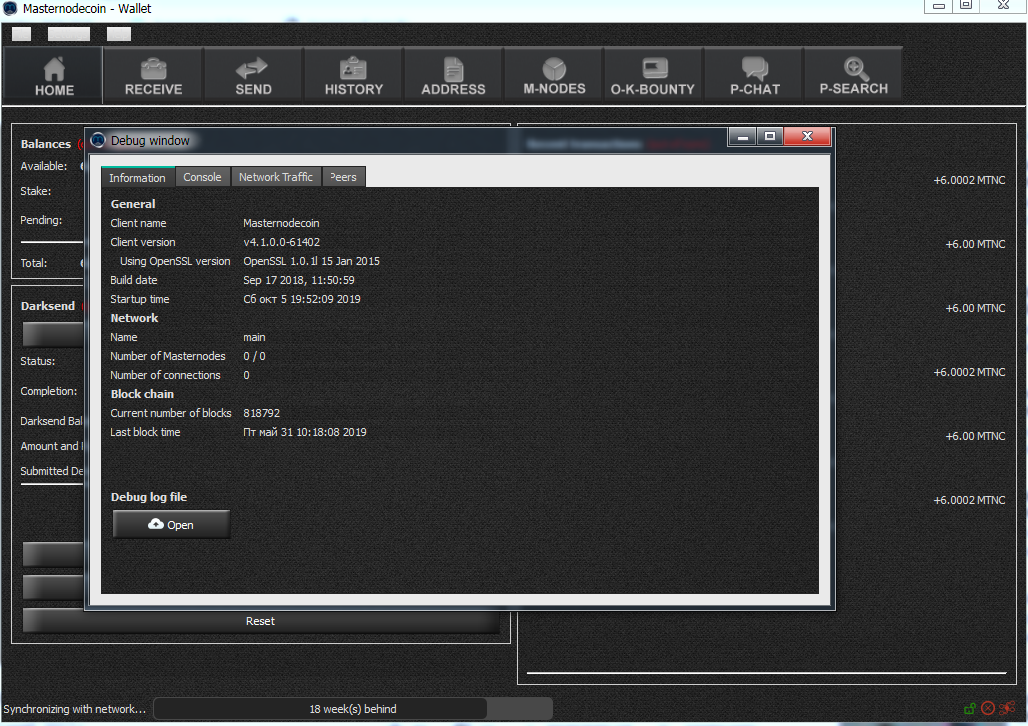The width and height of the screenshot is (1028, 726).
Task: Open the P-SEARCH page
Action: [854, 75]
